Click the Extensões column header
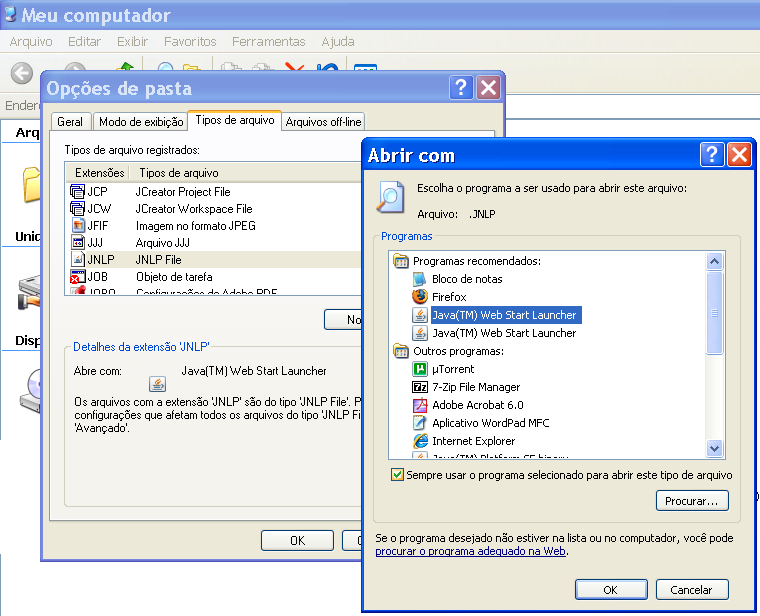This screenshot has height=616, width=760. (x=99, y=173)
